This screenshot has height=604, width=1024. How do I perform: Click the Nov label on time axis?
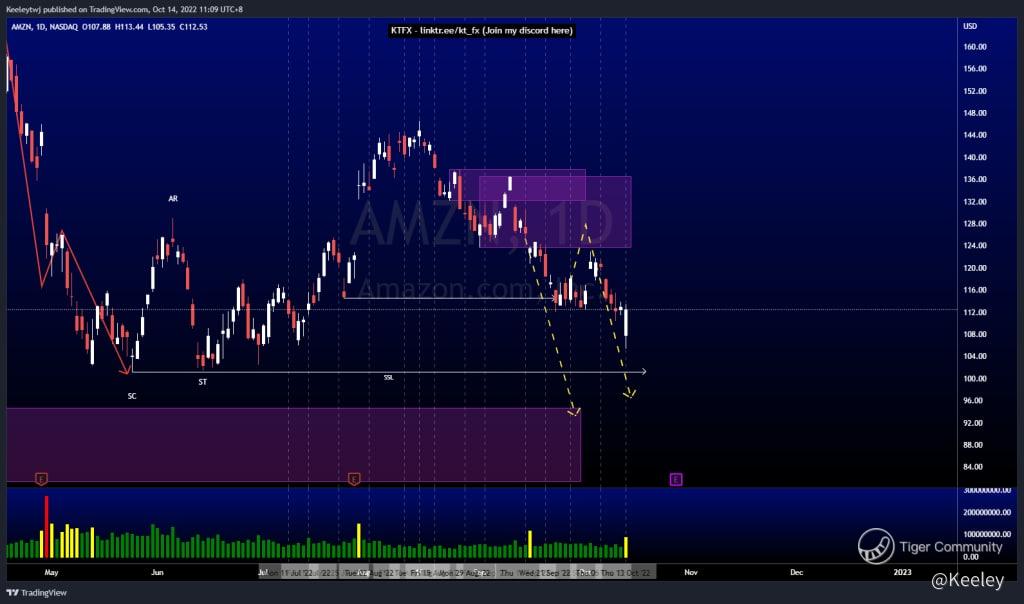coord(691,572)
